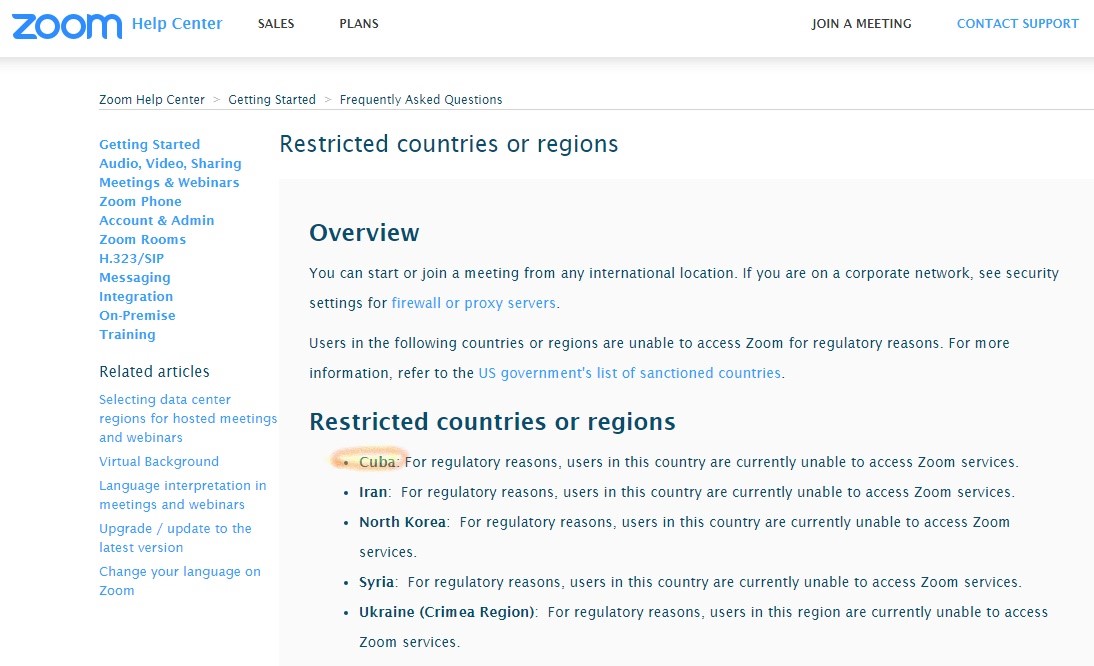Open Meetings & Webinars category
This screenshot has width=1094, height=666.
click(x=169, y=182)
